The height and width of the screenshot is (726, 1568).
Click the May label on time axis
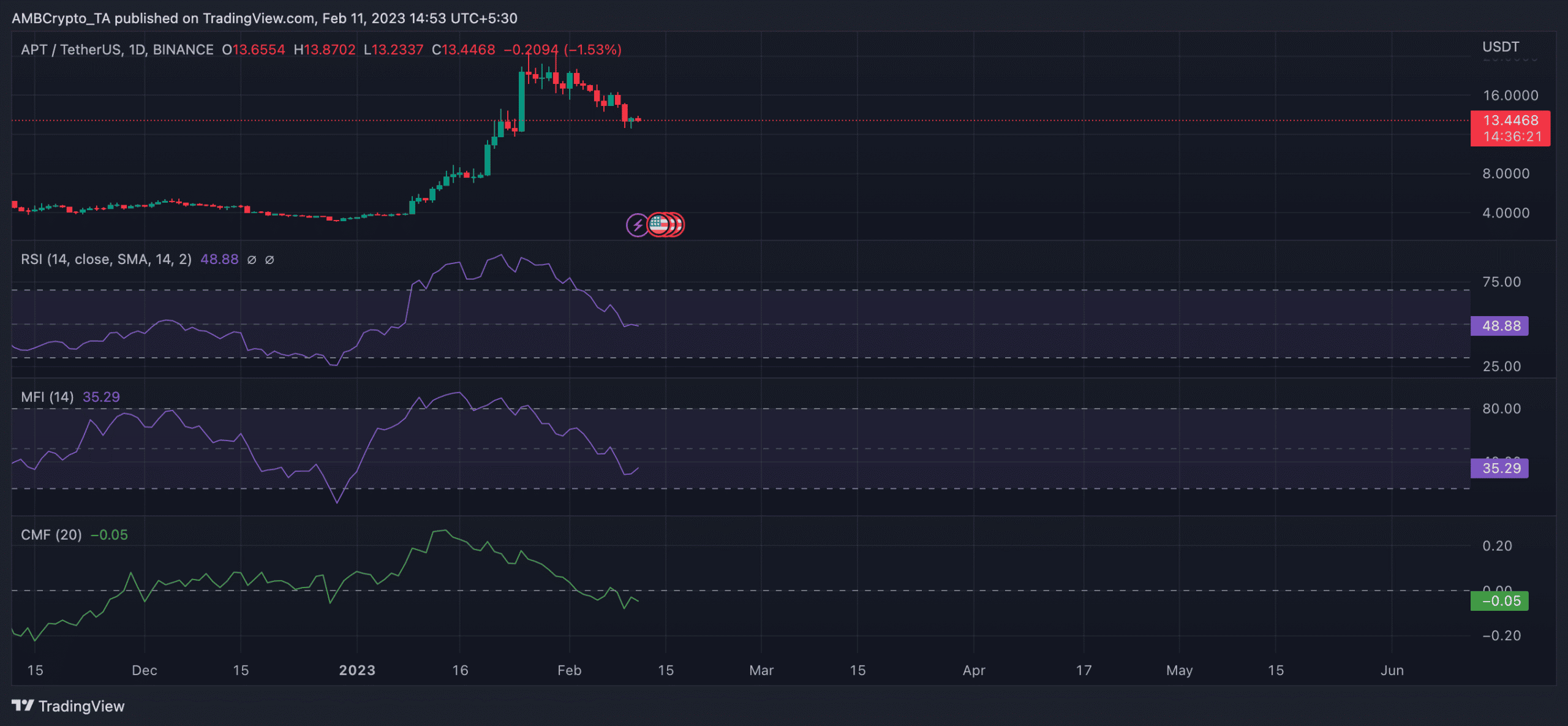(x=1179, y=670)
